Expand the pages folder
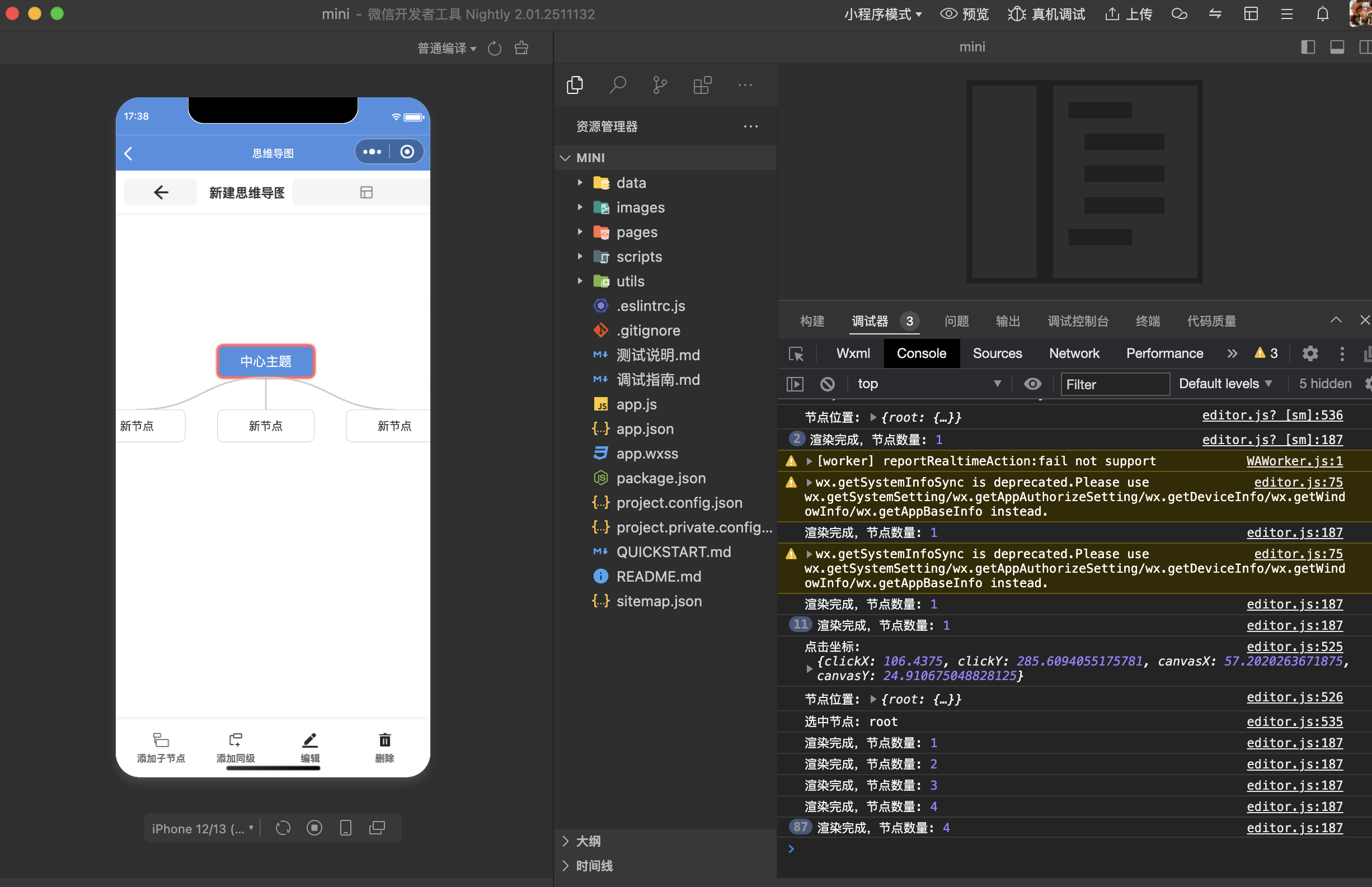1372x887 pixels. [x=636, y=232]
